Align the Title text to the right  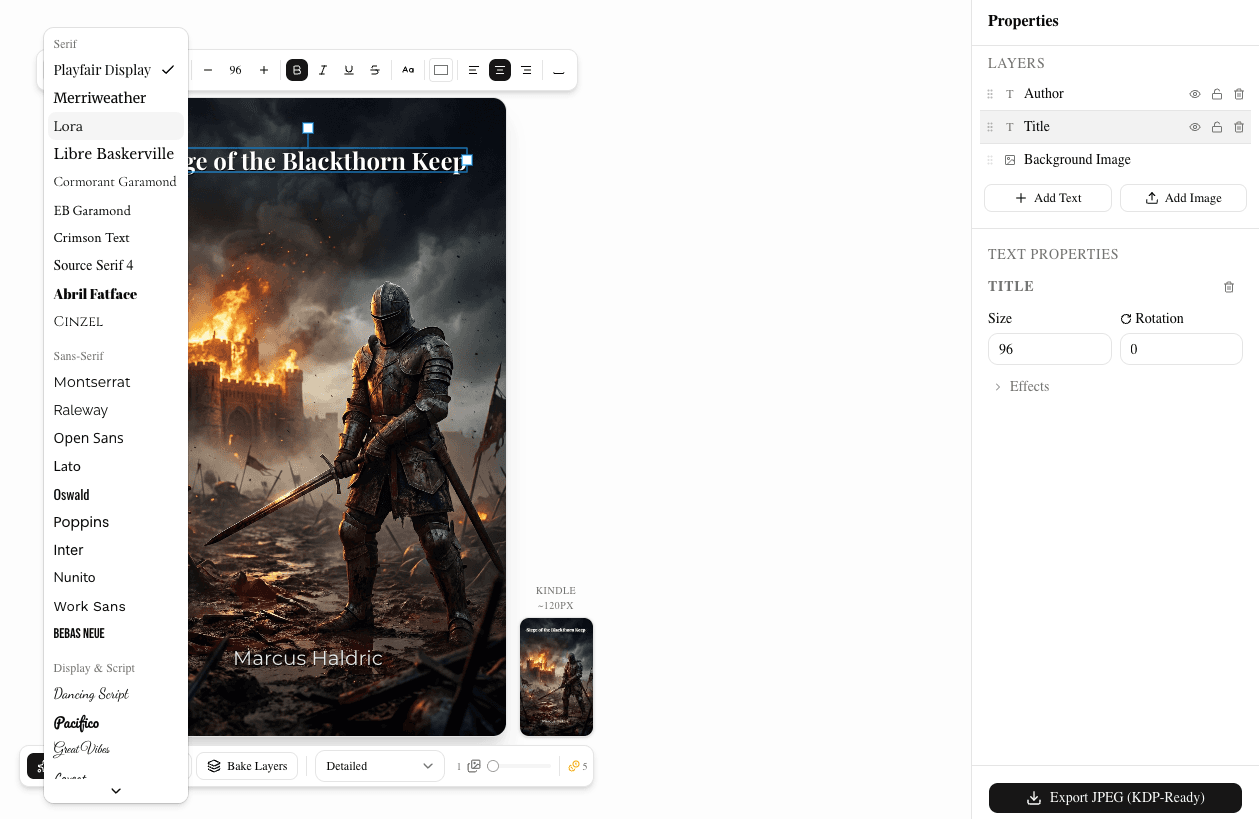(x=525, y=70)
